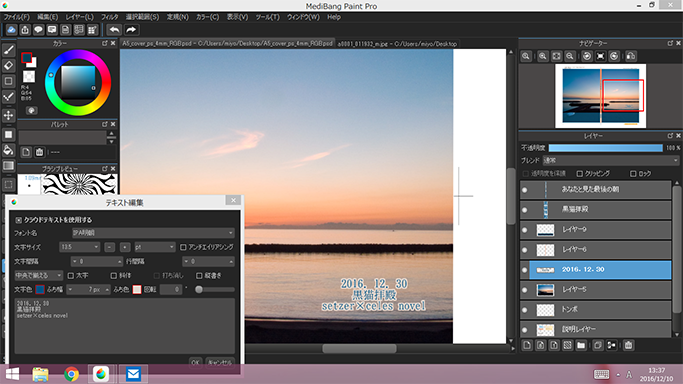The width and height of the screenshot is (683, 384).
Task: Select the Bucket fill tool
Action: (x=8, y=150)
